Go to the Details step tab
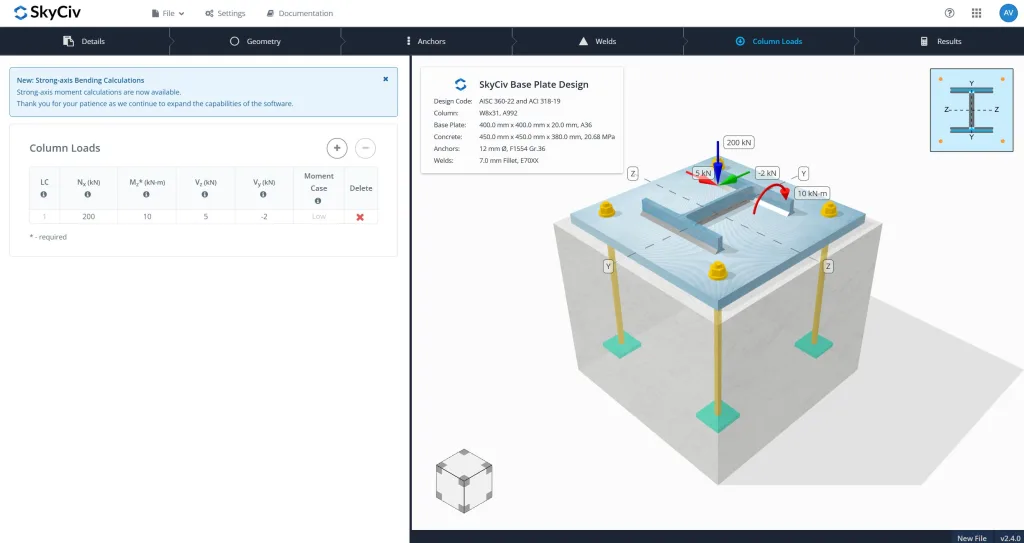The width and height of the screenshot is (1024, 543). pos(85,41)
